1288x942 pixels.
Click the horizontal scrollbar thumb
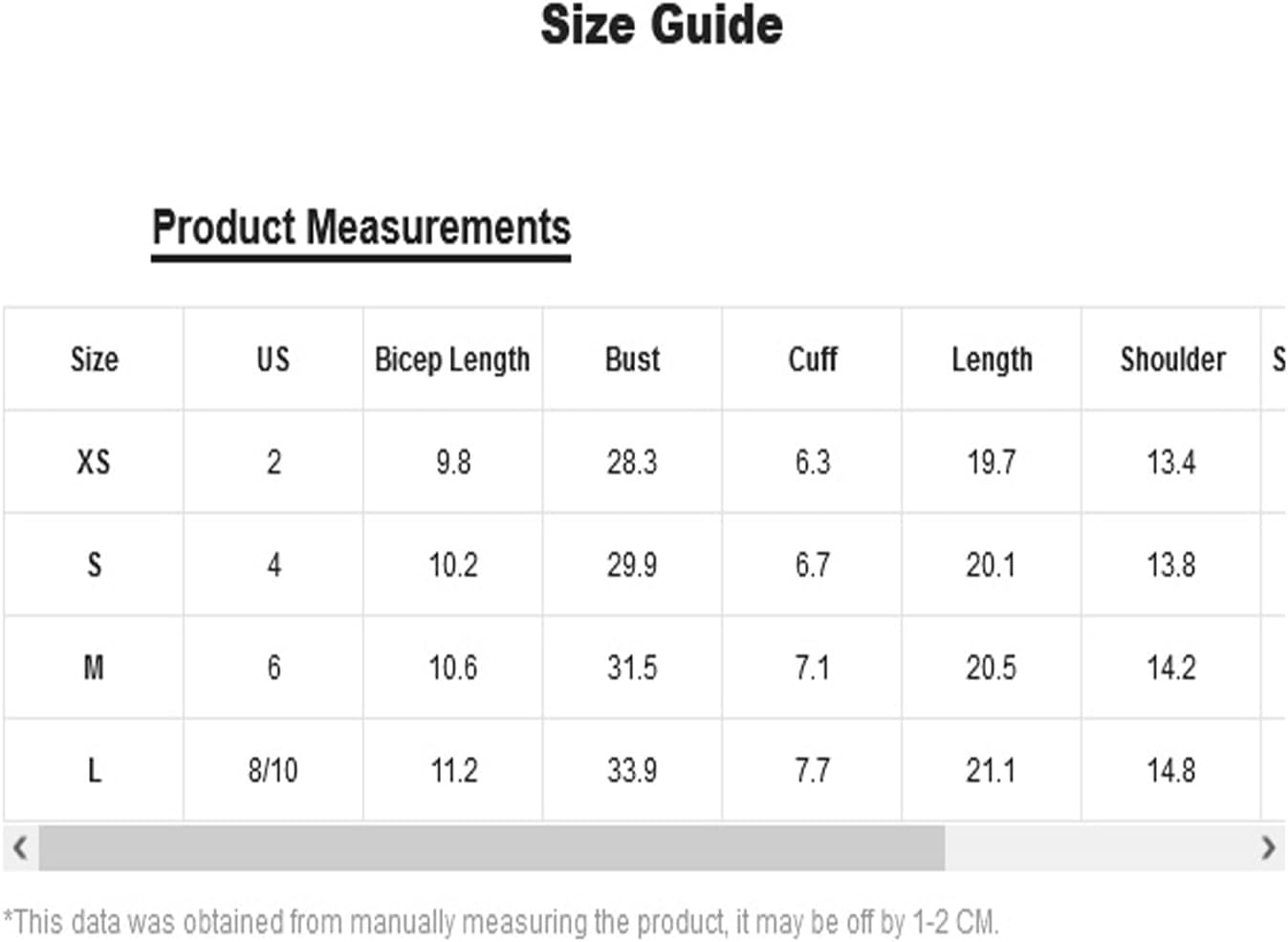(491, 847)
